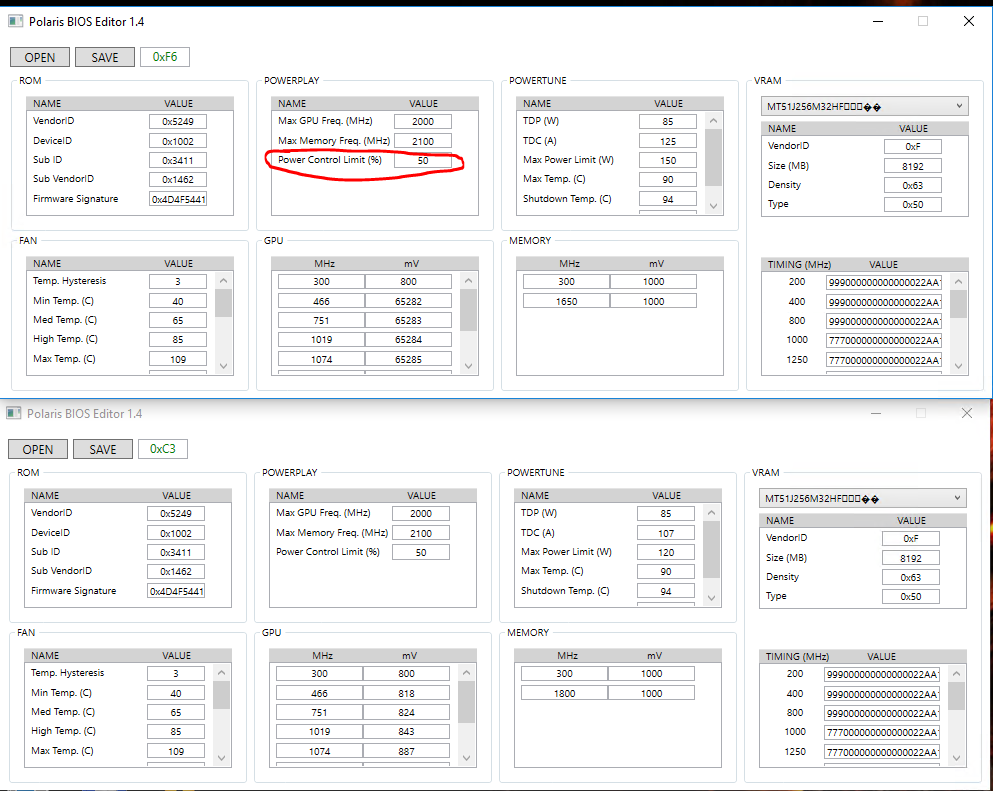Edit TDC (A) value 107 in bottom window
The image size is (993, 791).
pos(666,533)
